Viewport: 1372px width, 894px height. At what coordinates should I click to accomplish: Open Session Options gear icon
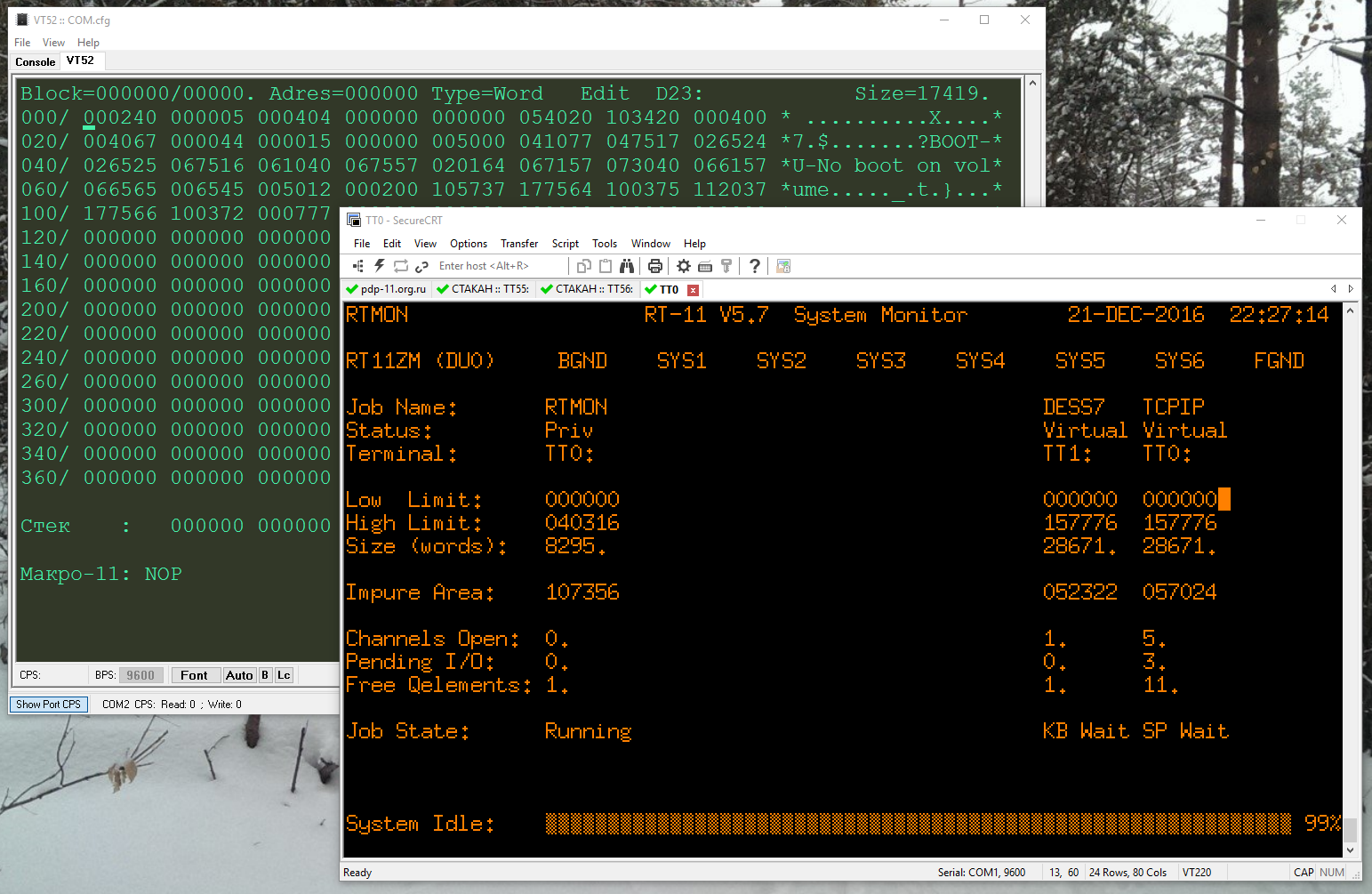pyautogui.click(x=683, y=266)
